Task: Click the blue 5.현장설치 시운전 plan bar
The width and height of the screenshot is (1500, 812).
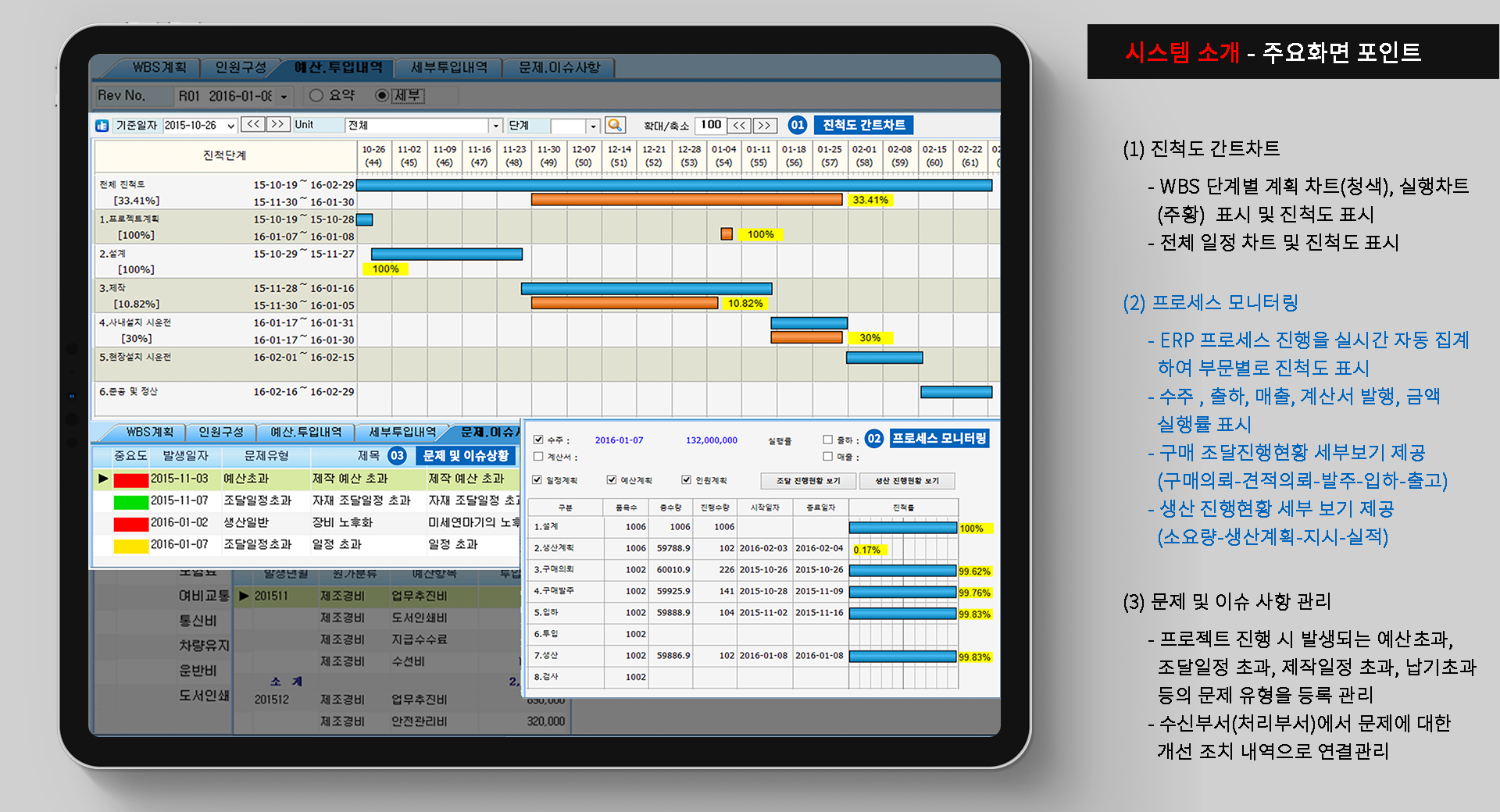Action: tap(884, 357)
